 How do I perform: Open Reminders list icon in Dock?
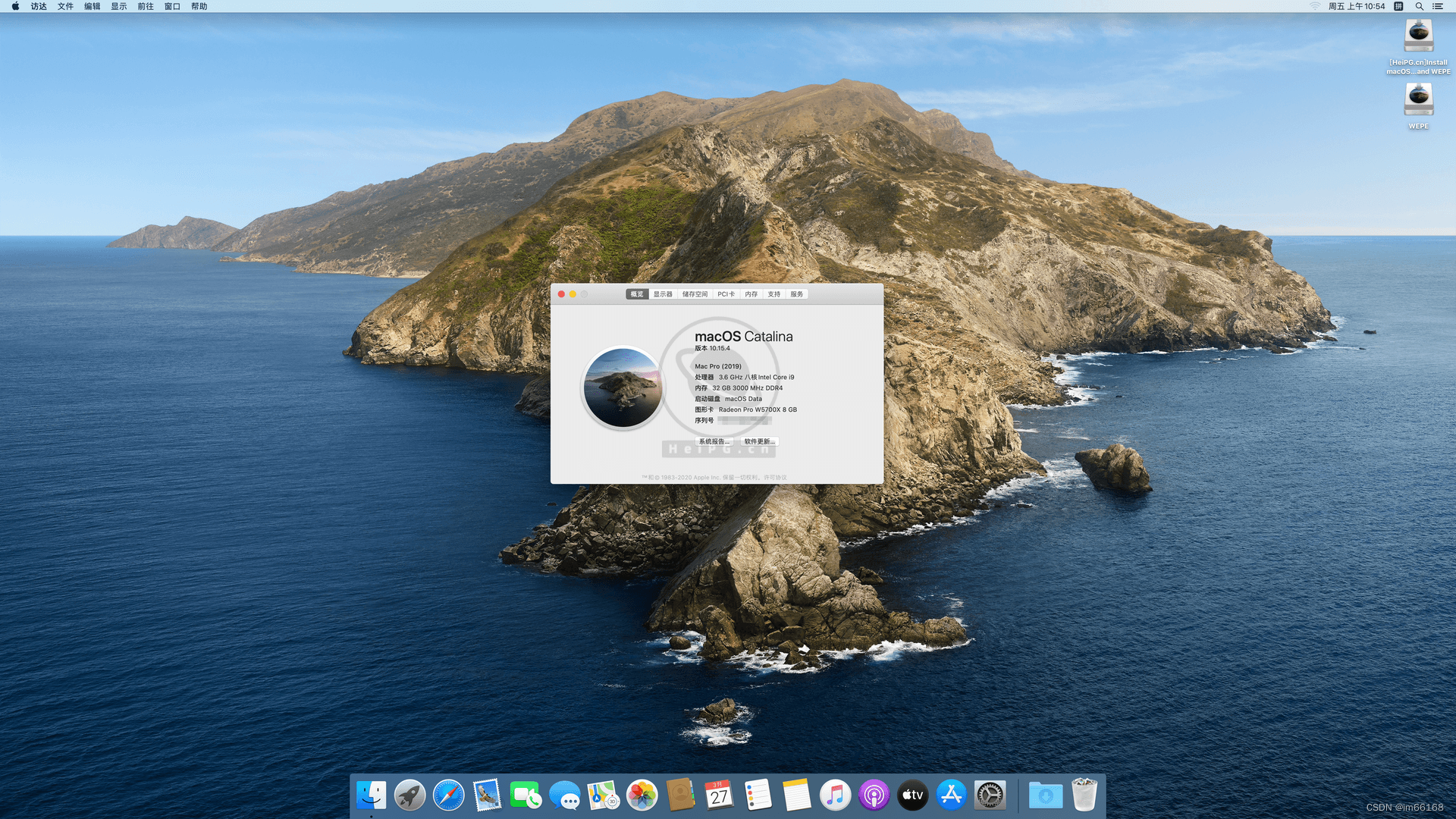coord(758,795)
